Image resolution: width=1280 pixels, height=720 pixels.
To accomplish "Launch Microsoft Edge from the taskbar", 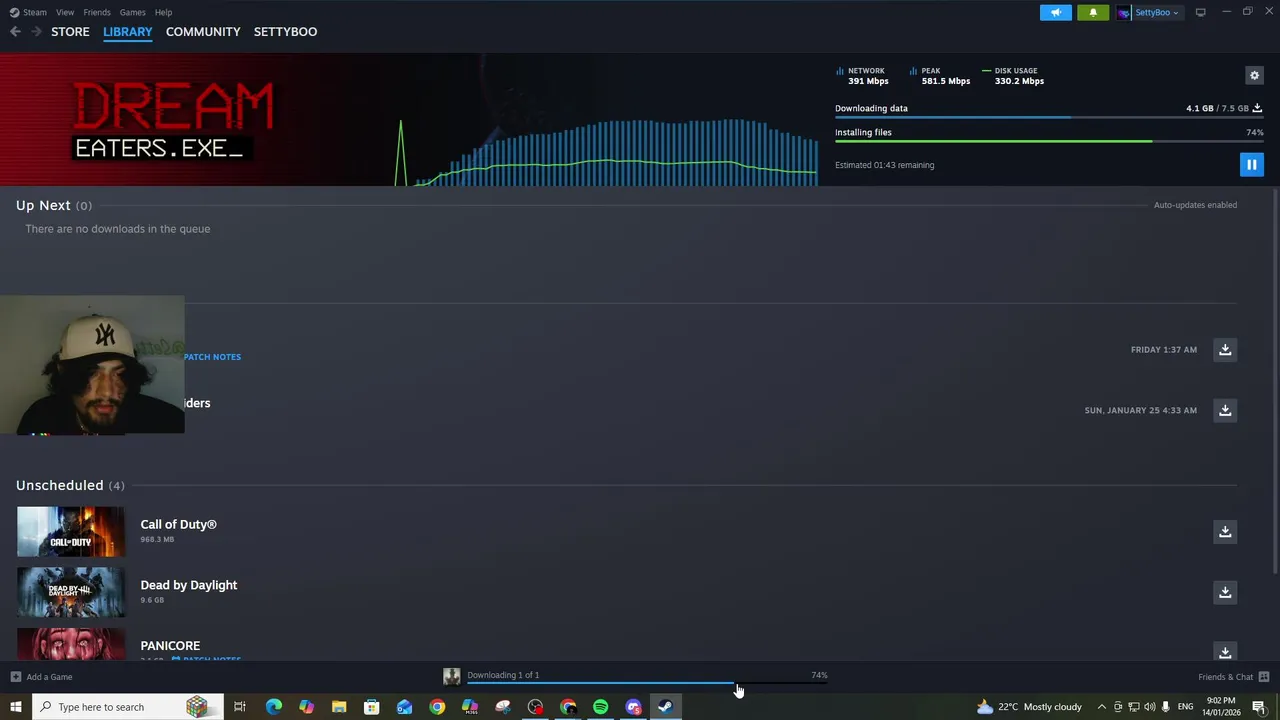I will click(x=273, y=707).
